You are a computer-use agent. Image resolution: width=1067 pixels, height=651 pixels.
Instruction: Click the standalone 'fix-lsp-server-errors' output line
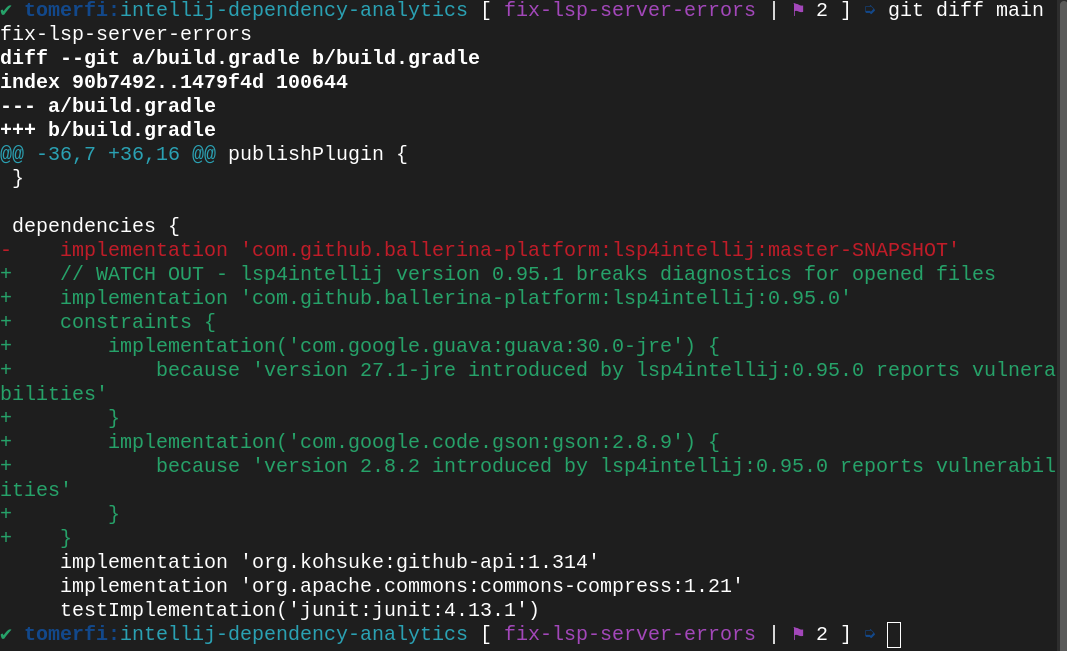pyautogui.click(x=126, y=34)
